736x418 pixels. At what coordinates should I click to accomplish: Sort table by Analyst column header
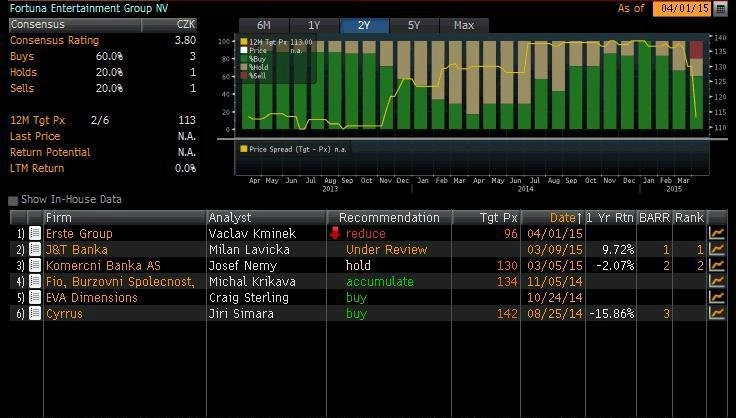point(267,218)
